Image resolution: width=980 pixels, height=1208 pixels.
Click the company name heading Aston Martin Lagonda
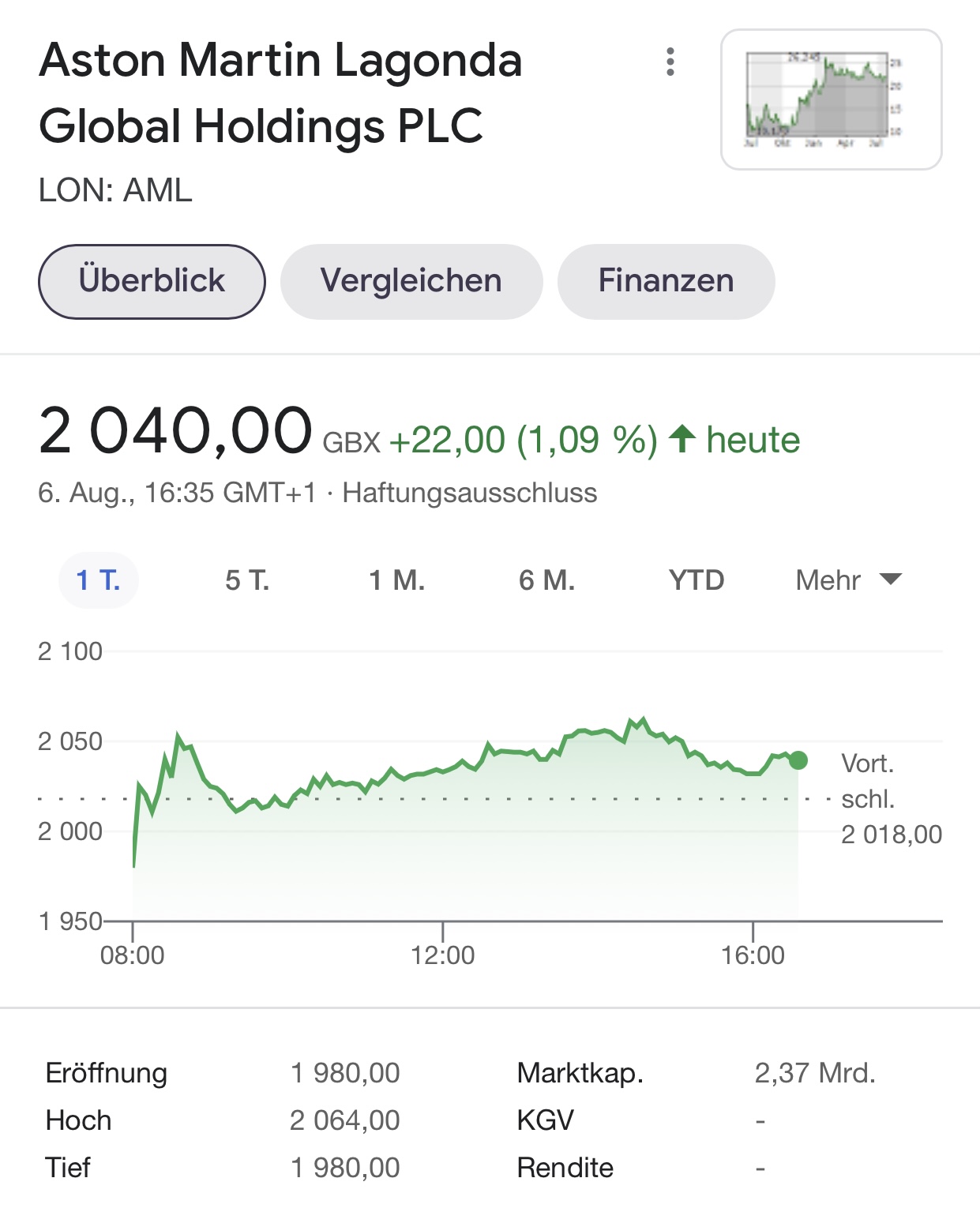(x=280, y=61)
